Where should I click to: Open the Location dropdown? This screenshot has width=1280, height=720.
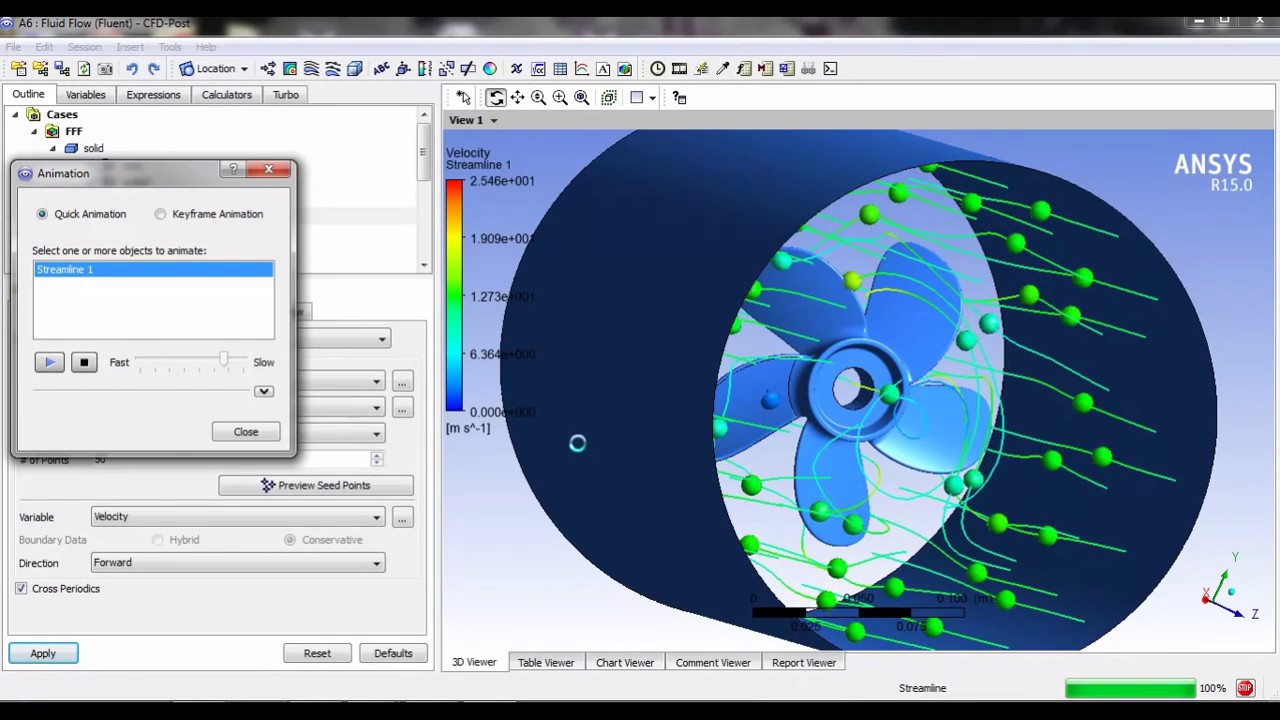(x=213, y=69)
